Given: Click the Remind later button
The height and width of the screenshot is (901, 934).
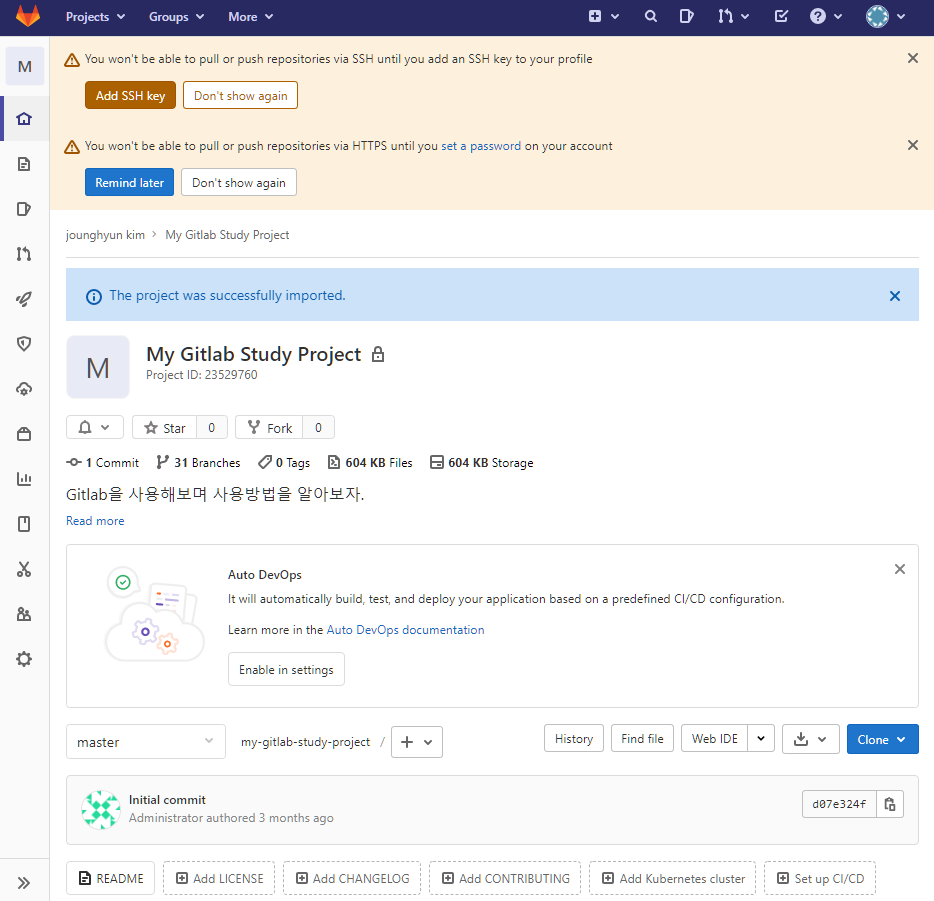Looking at the screenshot, I should coord(129,182).
